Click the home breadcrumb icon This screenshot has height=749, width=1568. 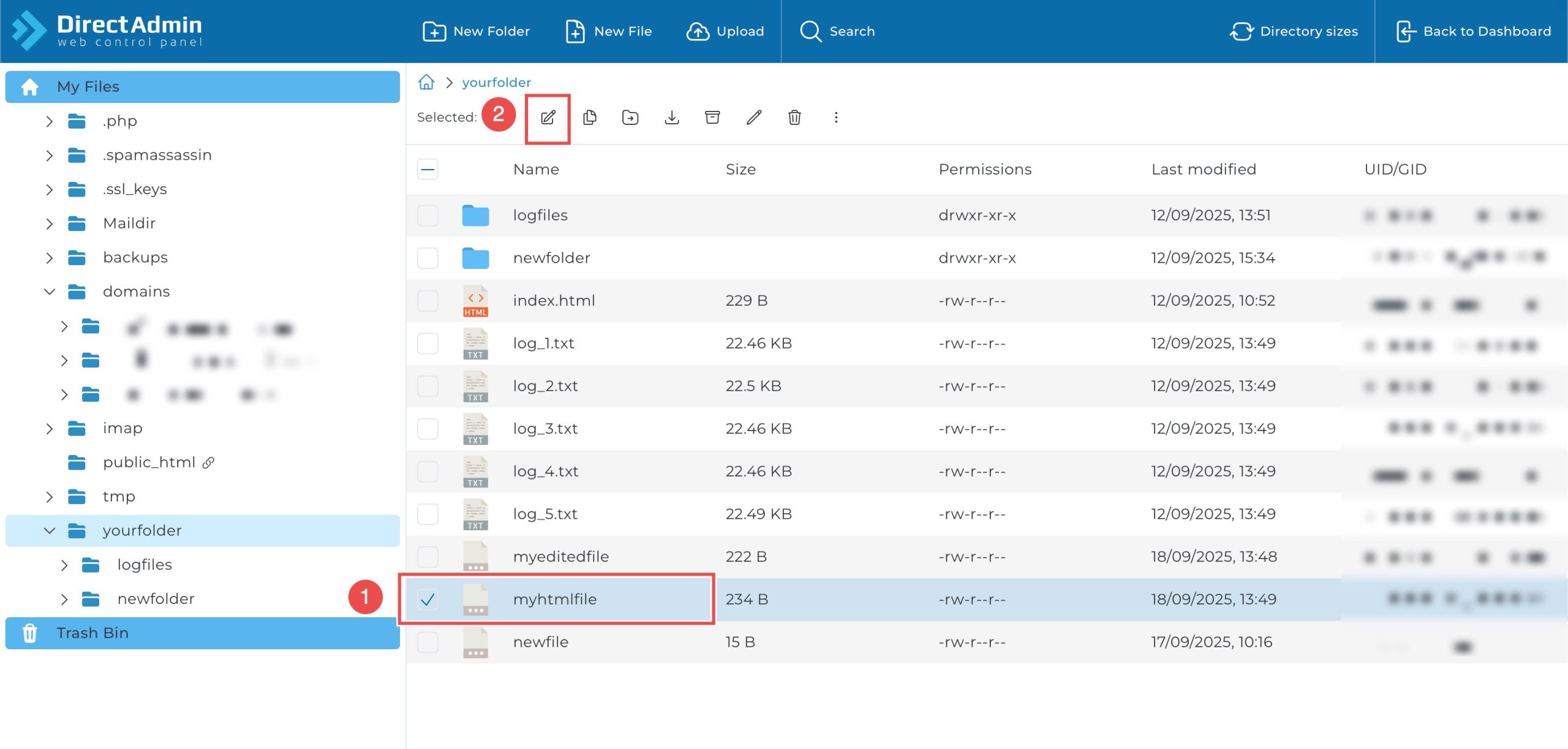426,82
